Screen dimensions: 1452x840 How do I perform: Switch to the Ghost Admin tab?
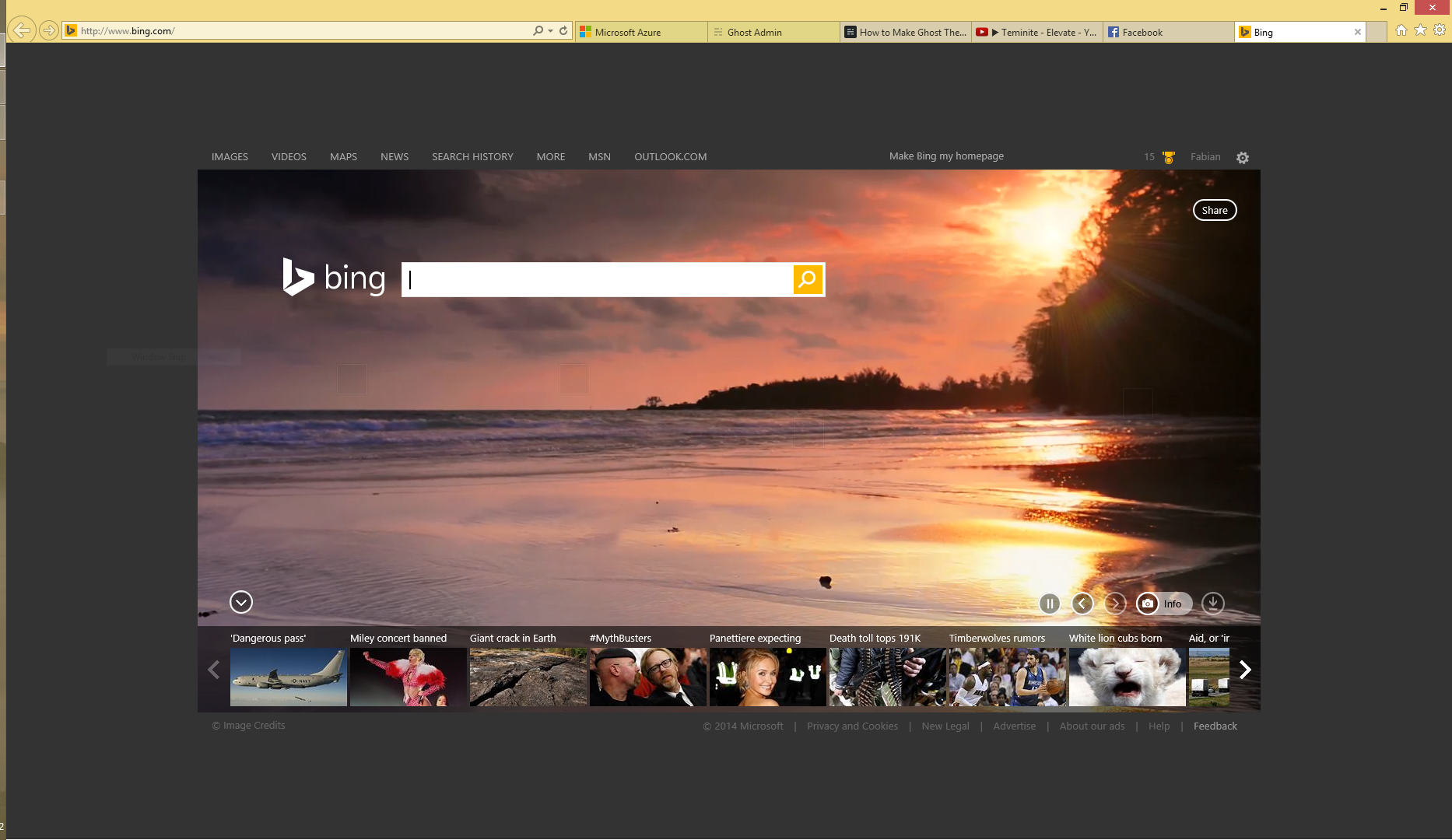tap(773, 32)
